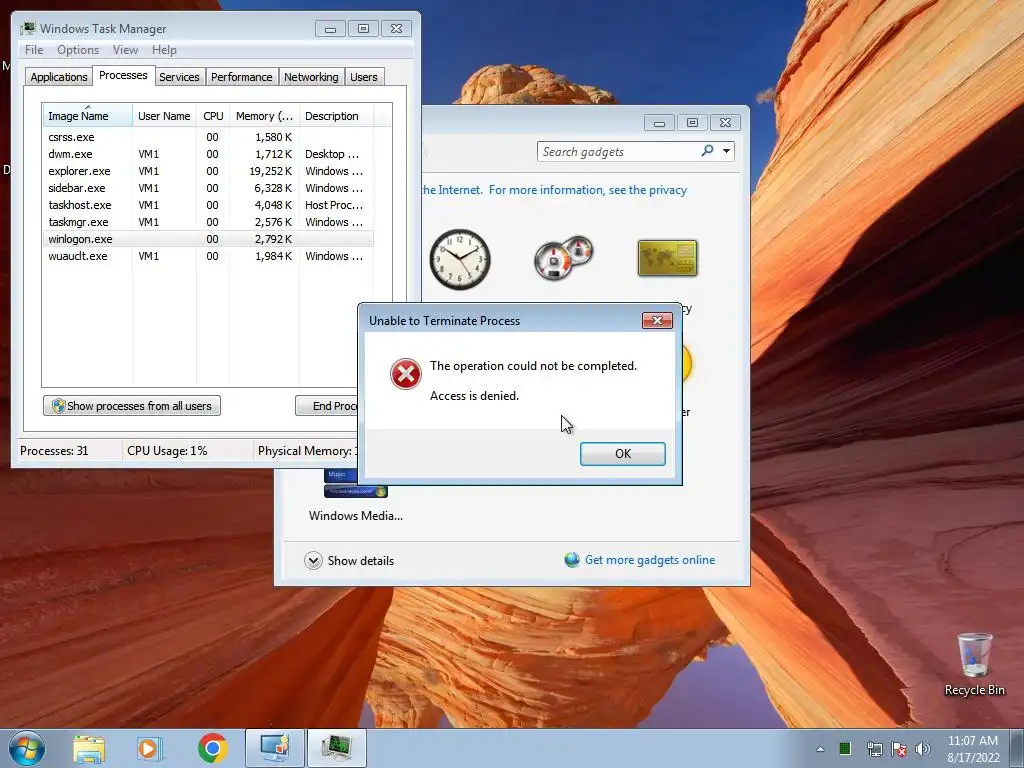This screenshot has height=768, width=1024.
Task: Select the dwm.exe process row
Action: pos(208,154)
